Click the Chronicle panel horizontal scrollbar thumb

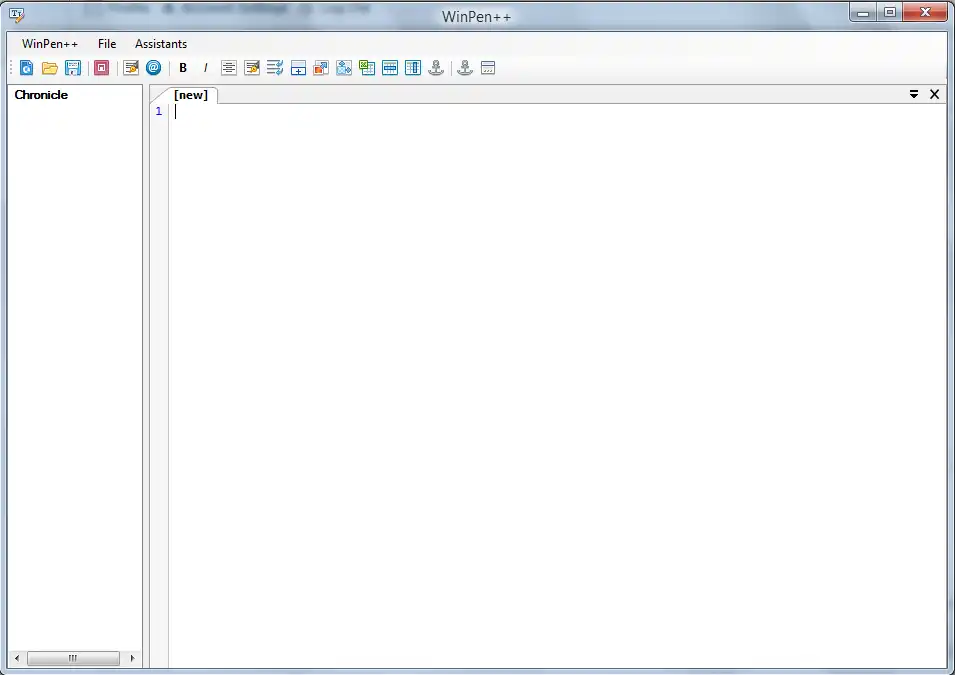pos(73,658)
